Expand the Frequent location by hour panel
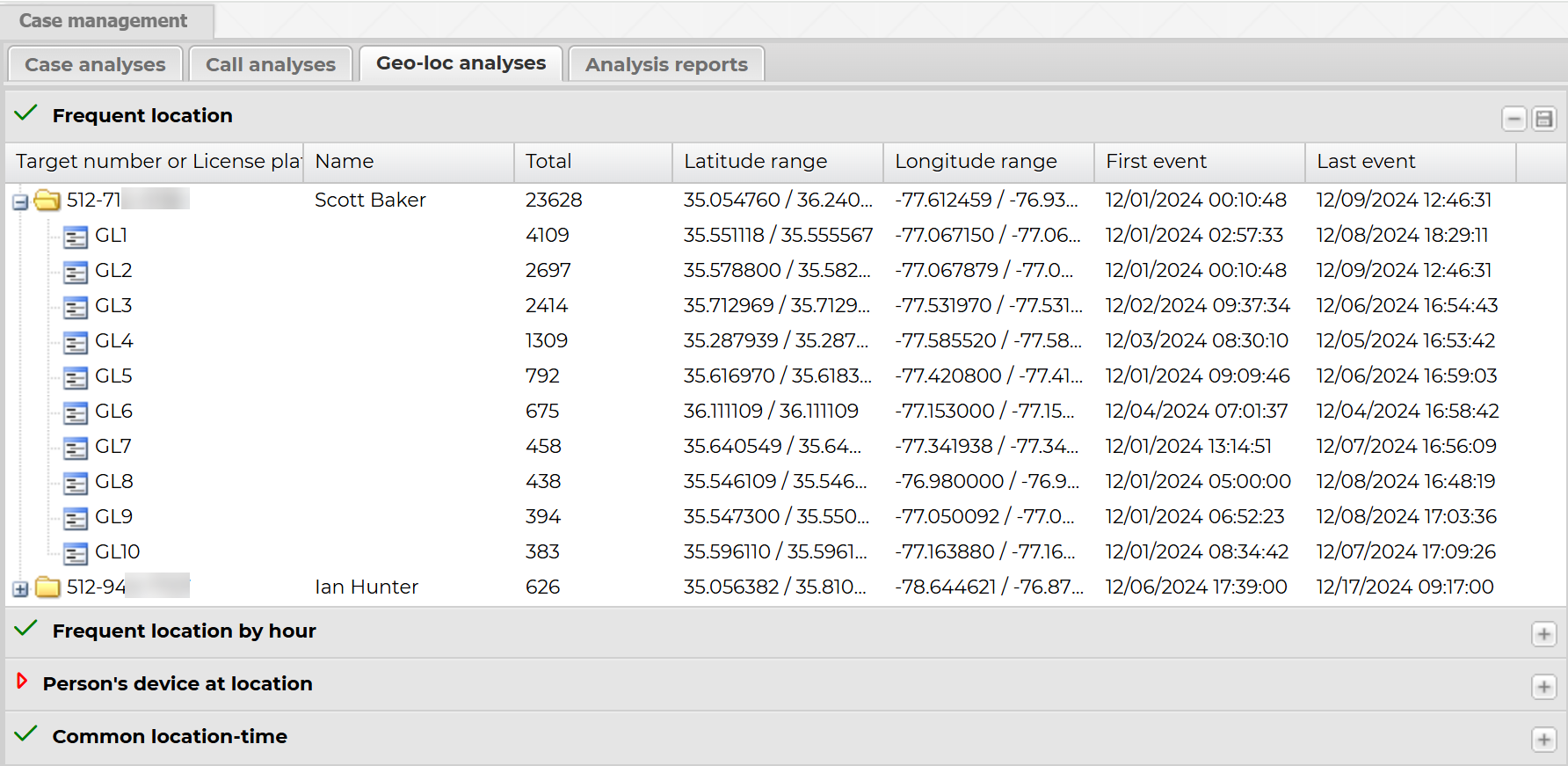The width and height of the screenshot is (1568, 766). (x=1543, y=634)
